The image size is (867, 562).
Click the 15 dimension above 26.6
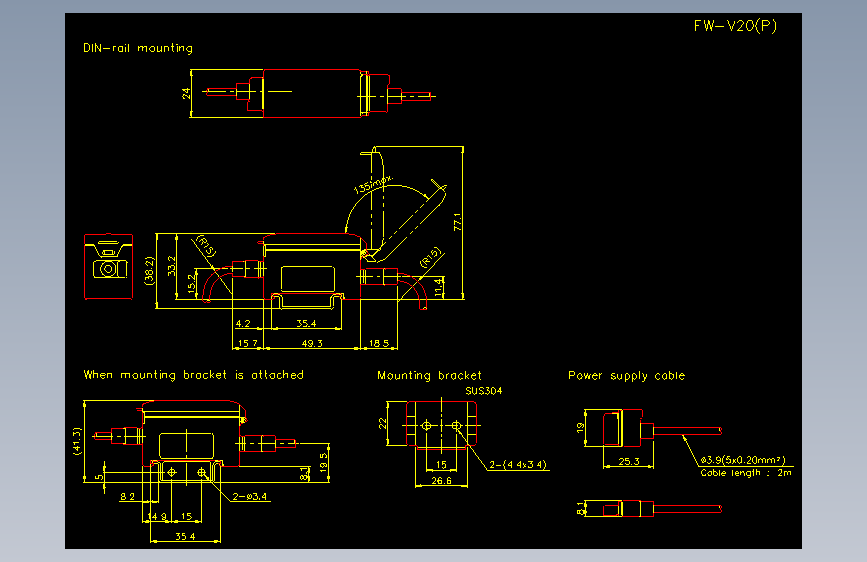(441, 465)
